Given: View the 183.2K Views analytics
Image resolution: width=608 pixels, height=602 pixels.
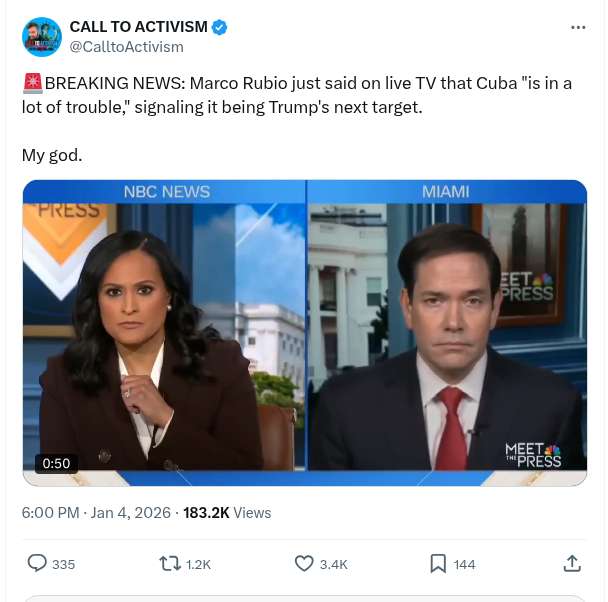Looking at the screenshot, I should (227, 513).
